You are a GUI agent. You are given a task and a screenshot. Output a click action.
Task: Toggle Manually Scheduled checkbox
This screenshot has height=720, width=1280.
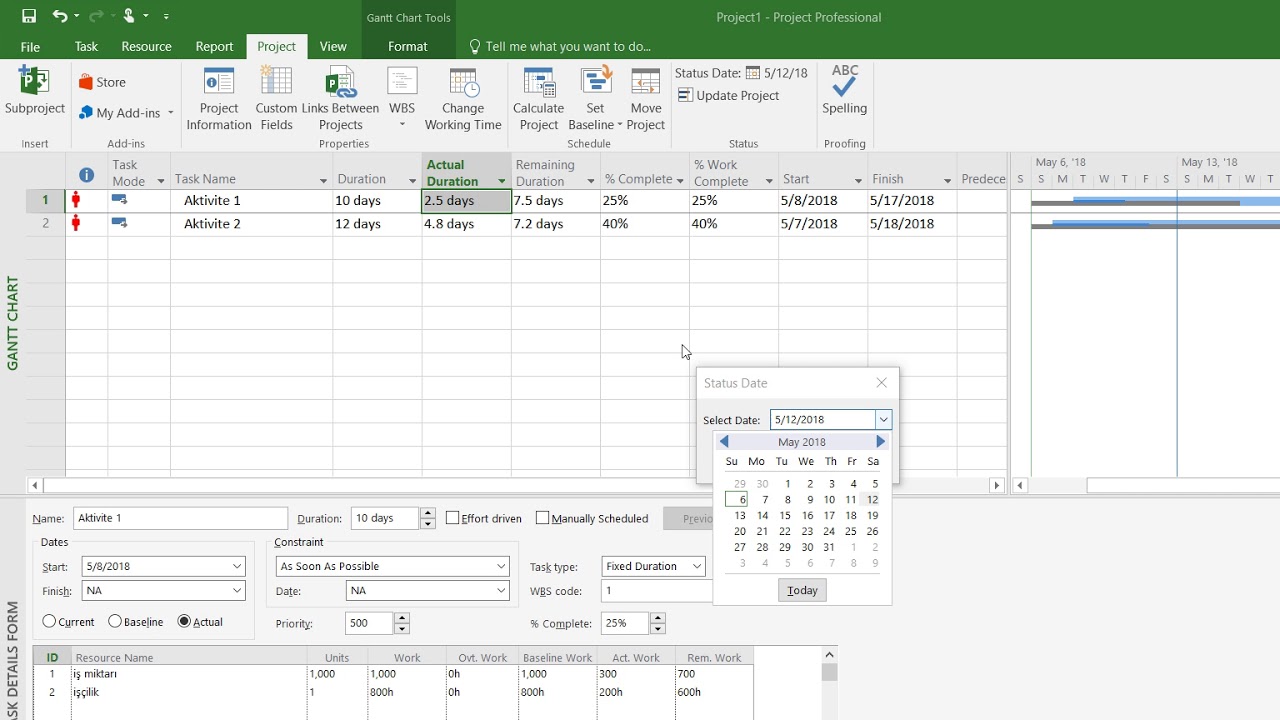tap(542, 518)
